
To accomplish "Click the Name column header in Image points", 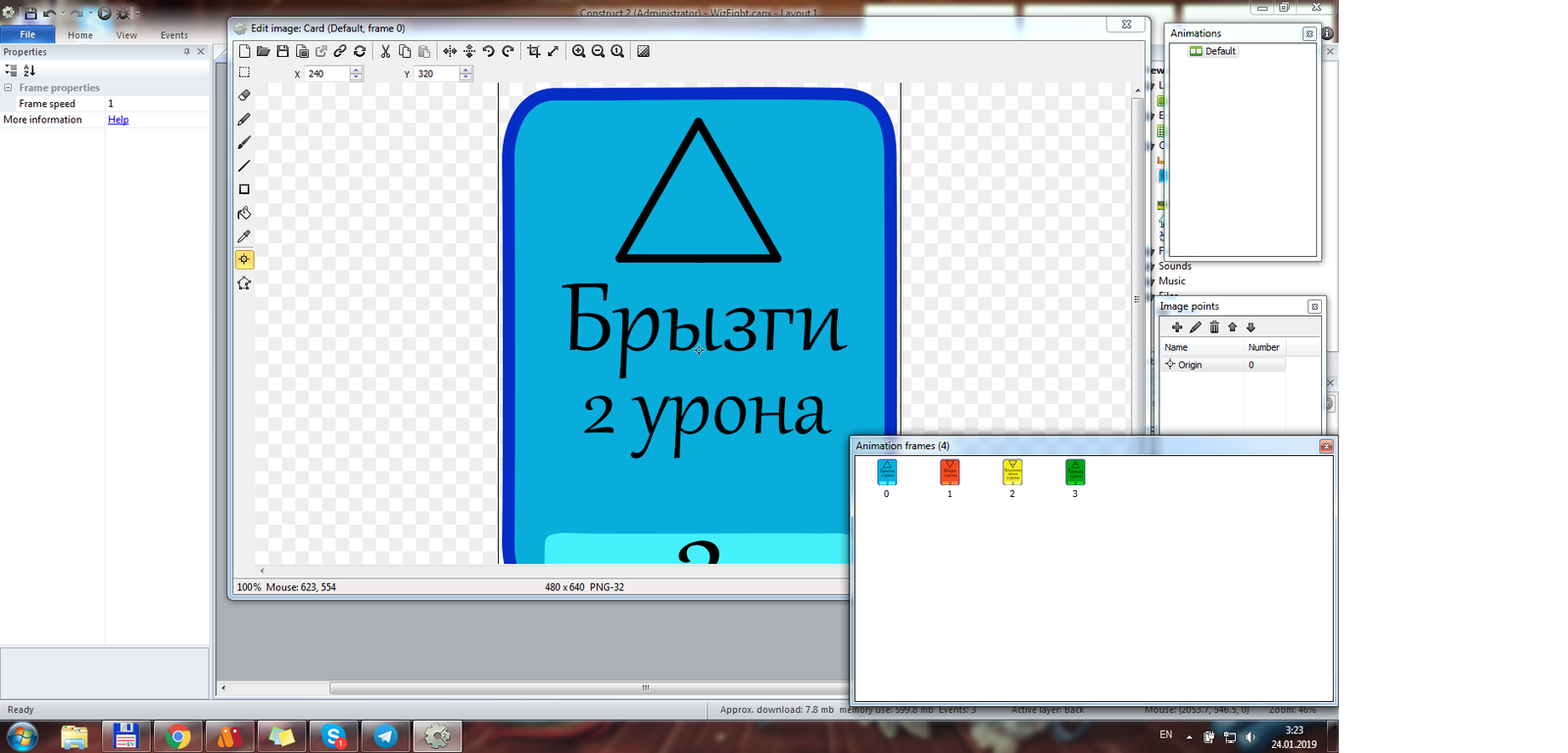I will [x=1202, y=347].
